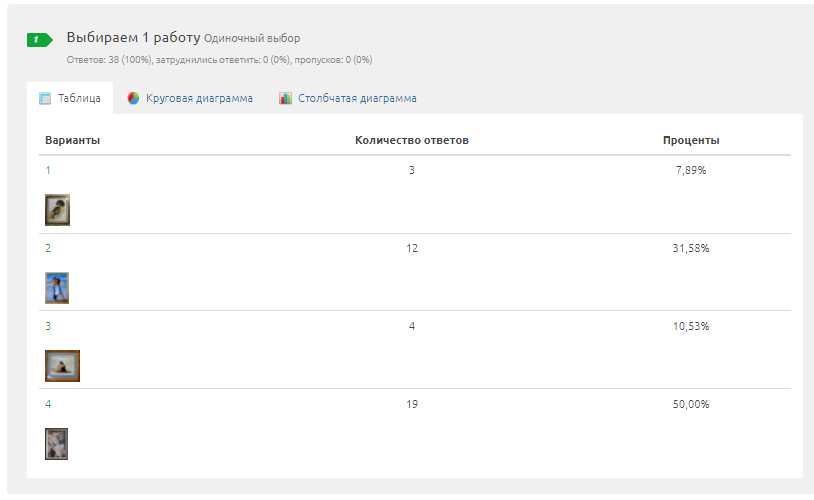
Task: Open the thumbnail image for option 3
Action: [x=62, y=366]
